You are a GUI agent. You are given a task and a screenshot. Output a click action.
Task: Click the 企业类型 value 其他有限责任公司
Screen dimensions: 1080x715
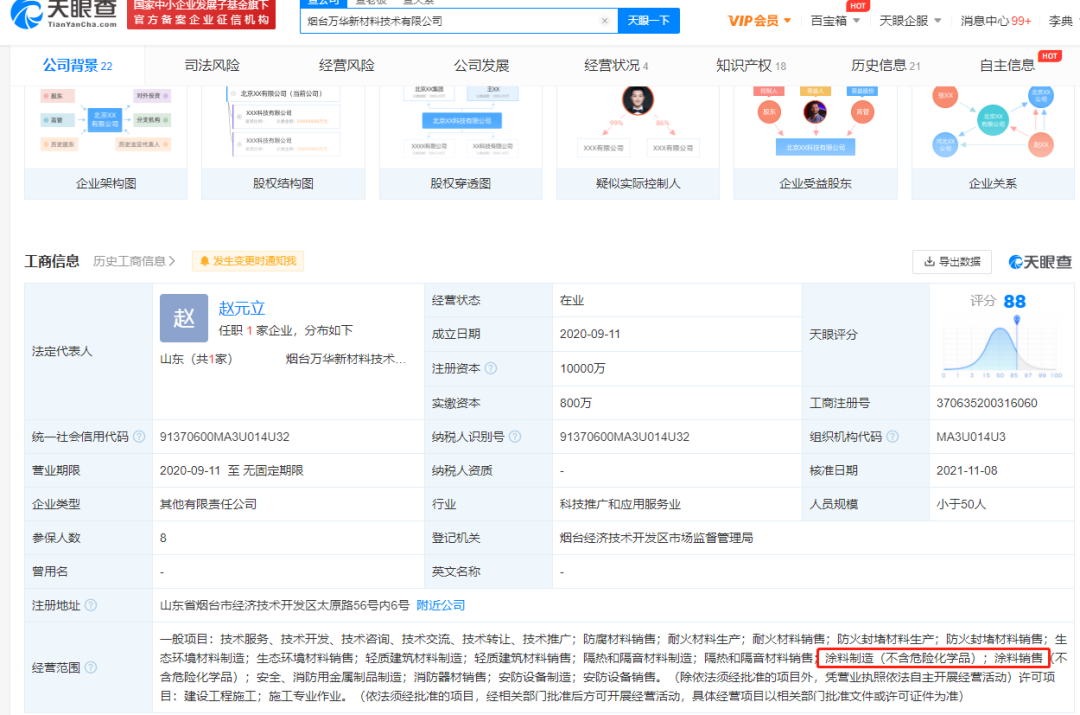[x=208, y=504]
